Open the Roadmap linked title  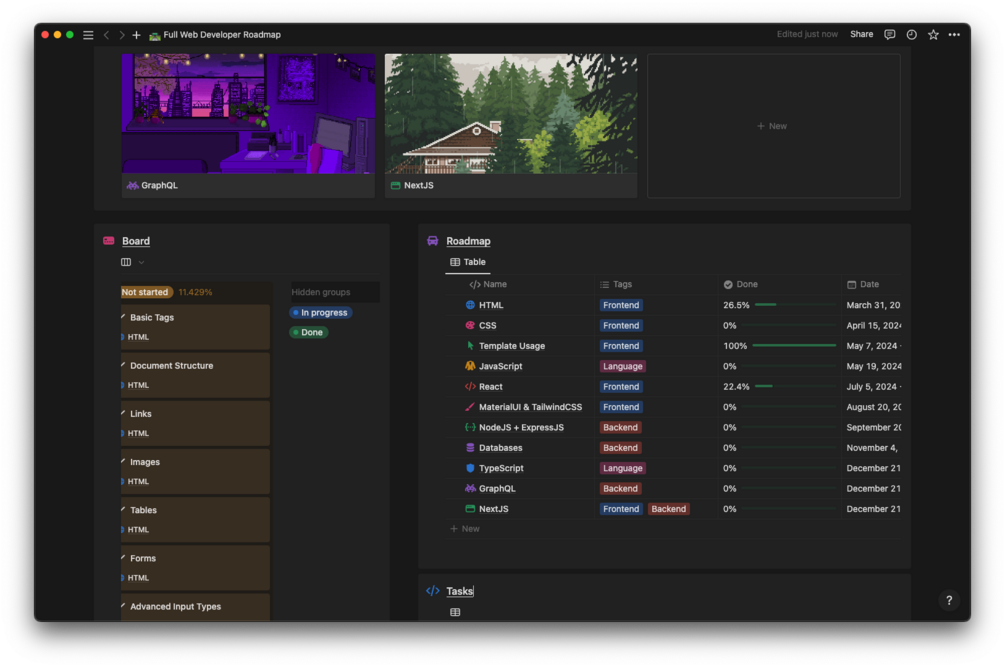click(468, 241)
